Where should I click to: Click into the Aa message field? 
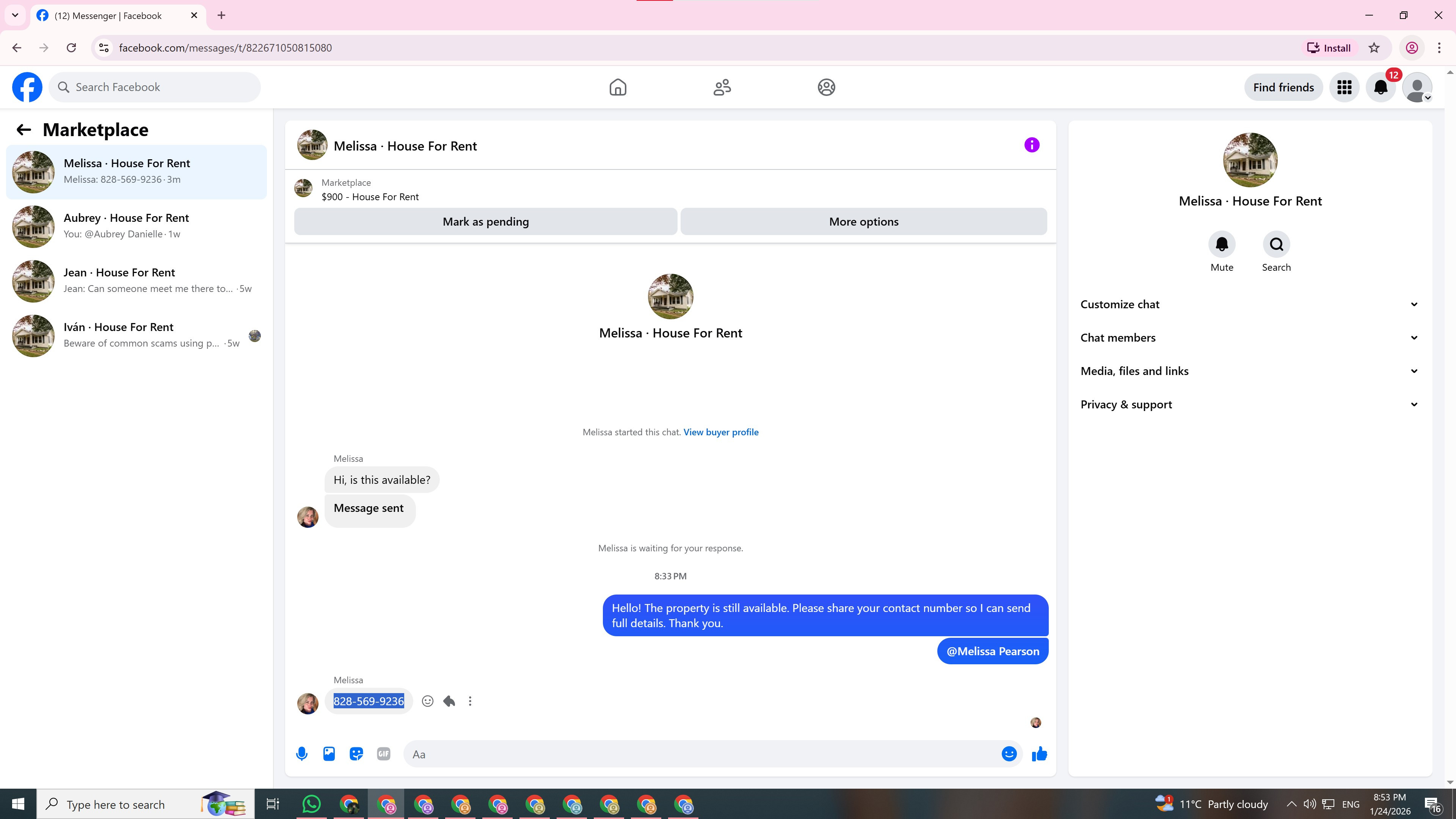(701, 754)
